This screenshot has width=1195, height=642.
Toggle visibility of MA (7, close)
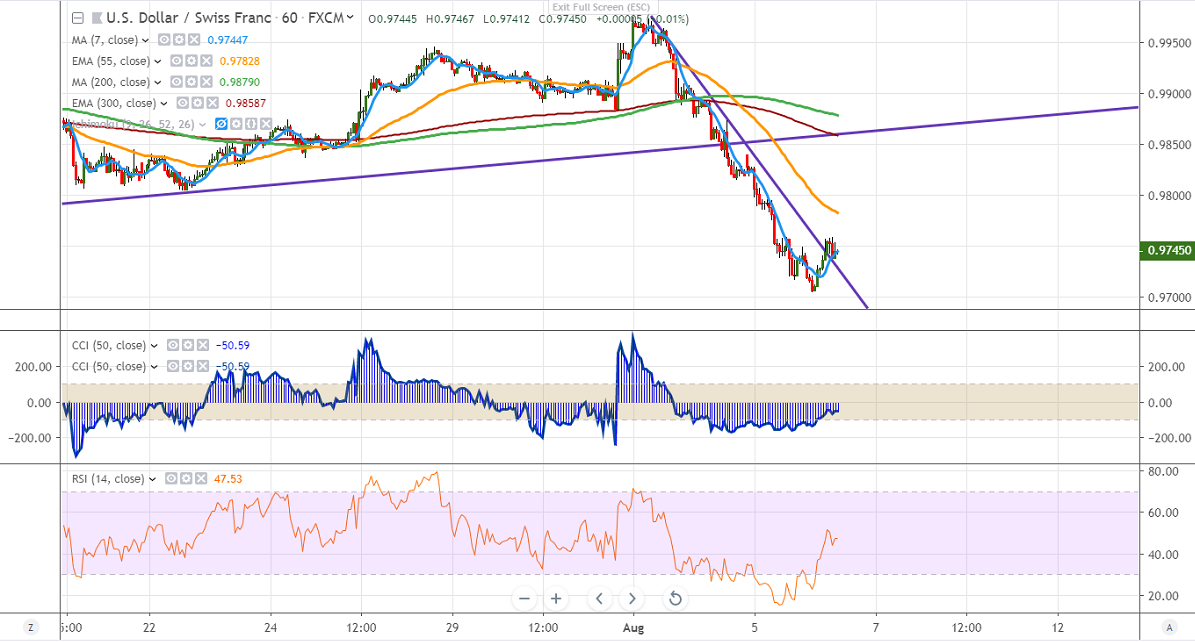pos(164,40)
